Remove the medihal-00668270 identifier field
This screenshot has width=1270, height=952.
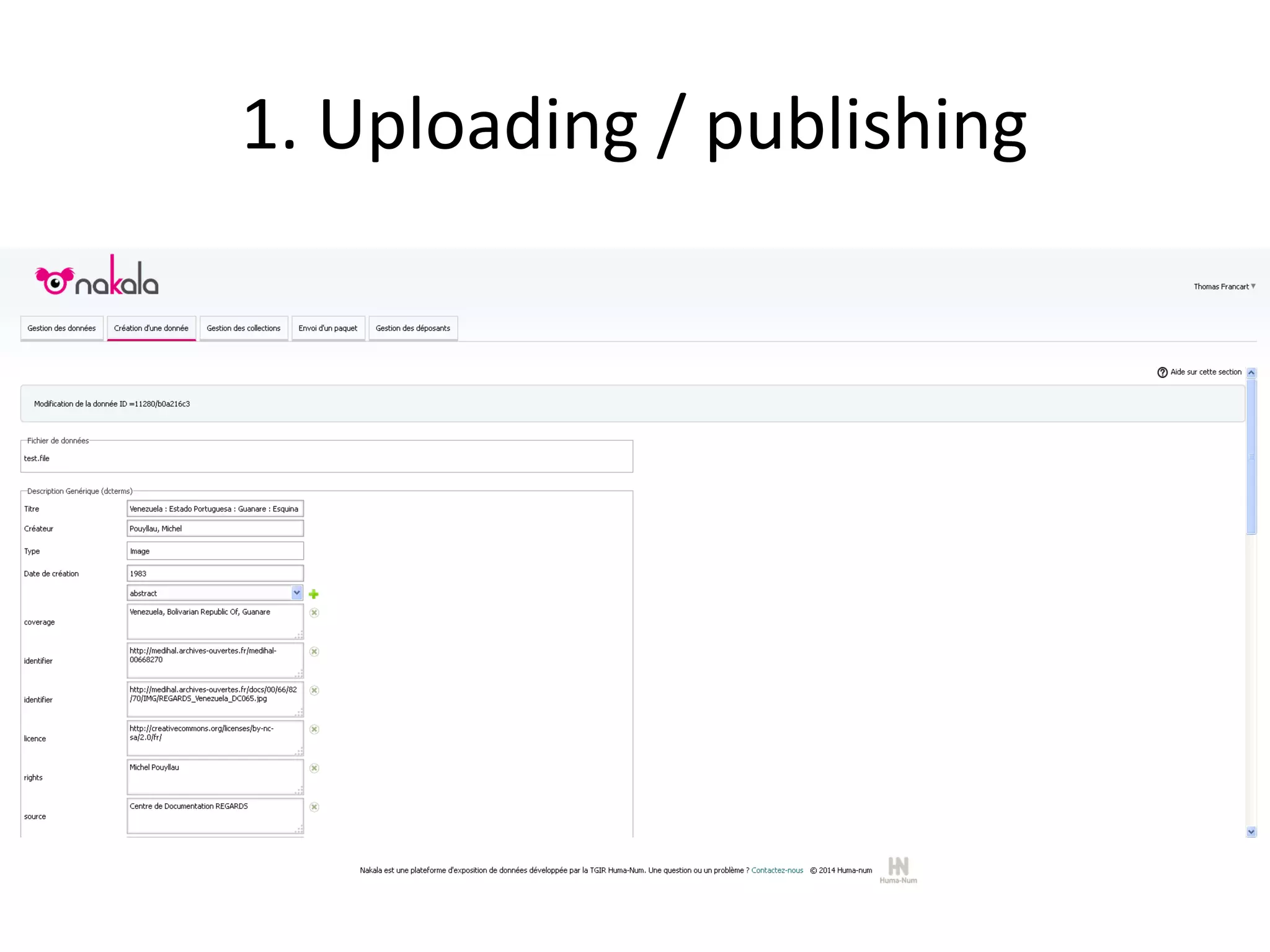314,651
